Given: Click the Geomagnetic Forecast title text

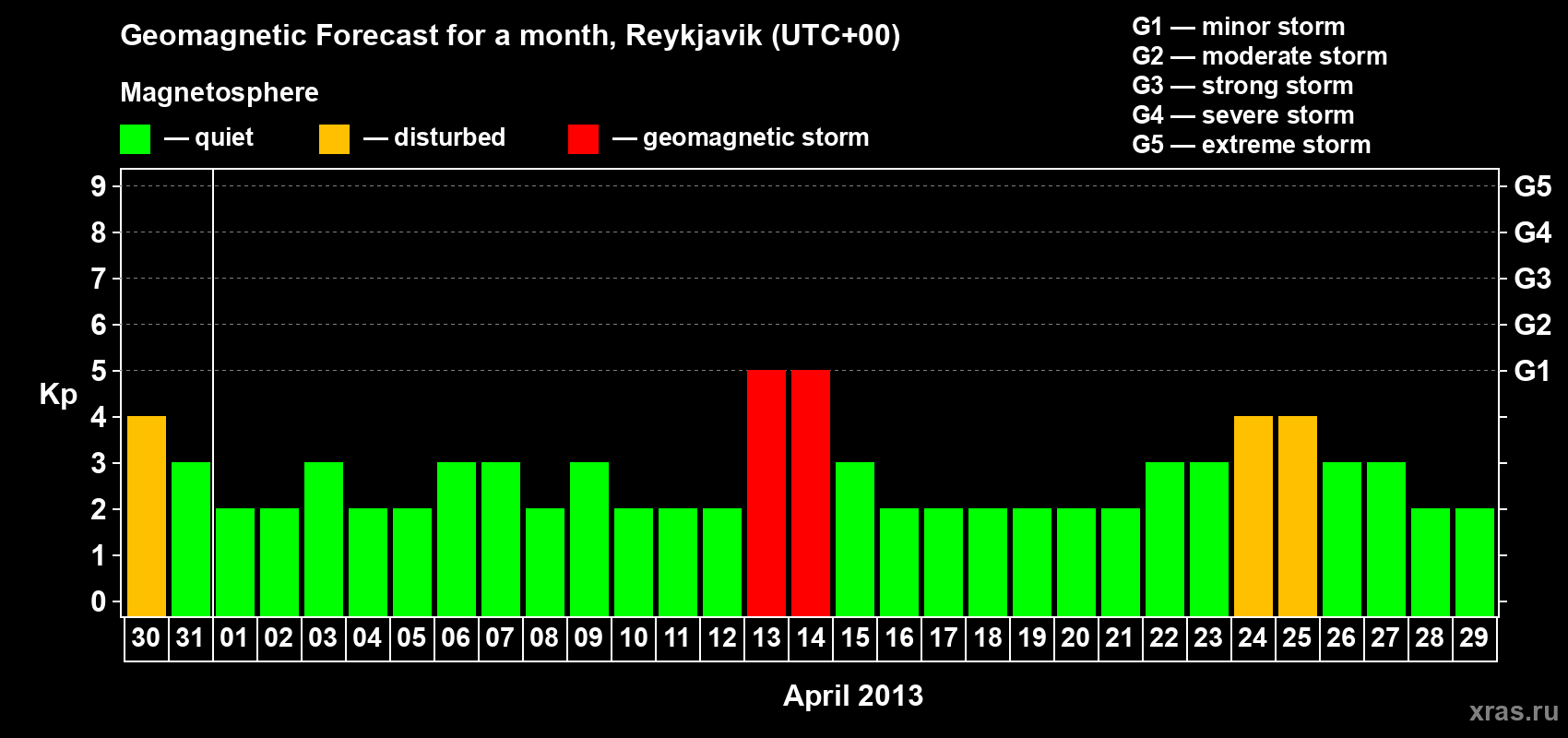Looking at the screenshot, I should tap(510, 36).
